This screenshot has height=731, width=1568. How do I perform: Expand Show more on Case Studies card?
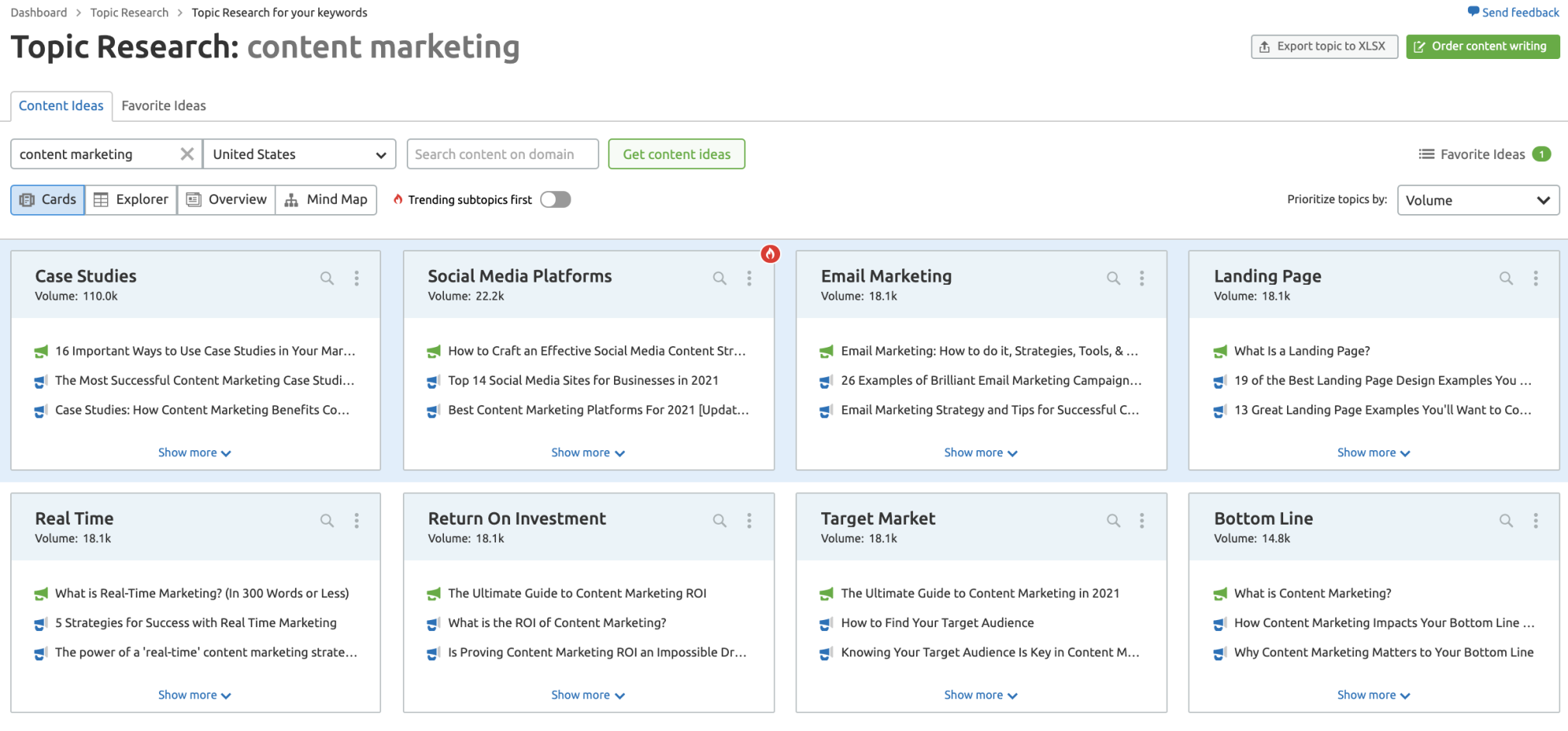tap(194, 452)
